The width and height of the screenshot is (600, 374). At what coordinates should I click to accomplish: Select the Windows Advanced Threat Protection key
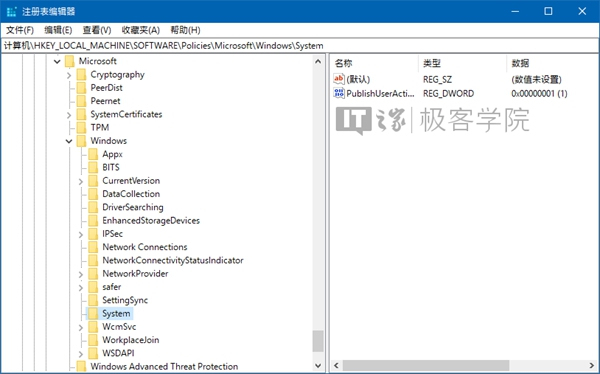(164, 366)
